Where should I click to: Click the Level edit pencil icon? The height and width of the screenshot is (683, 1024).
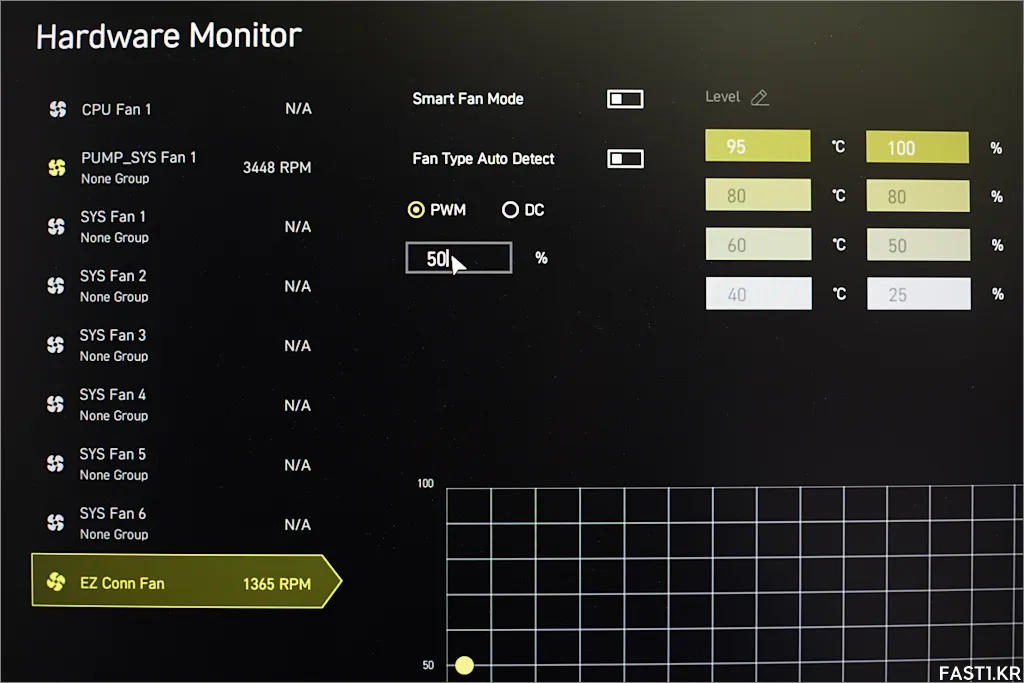click(x=759, y=98)
